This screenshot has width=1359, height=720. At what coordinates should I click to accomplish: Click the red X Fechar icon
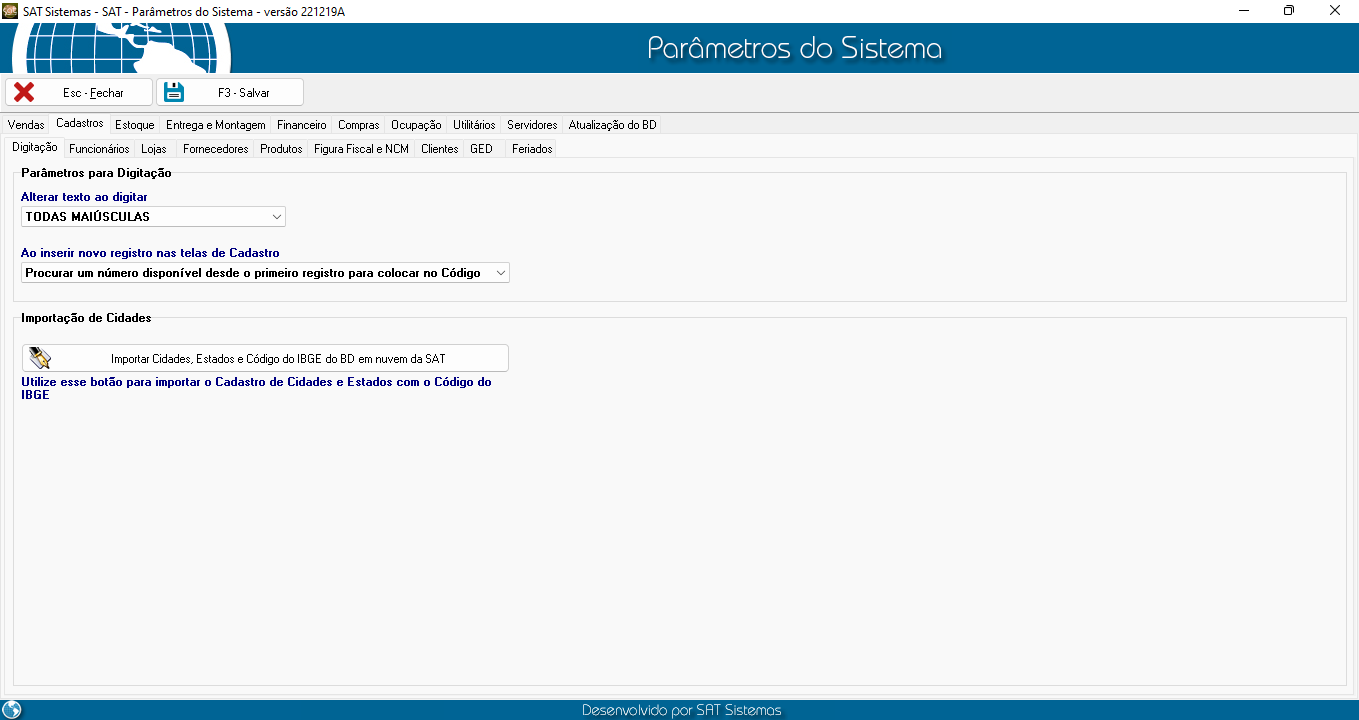(24, 92)
